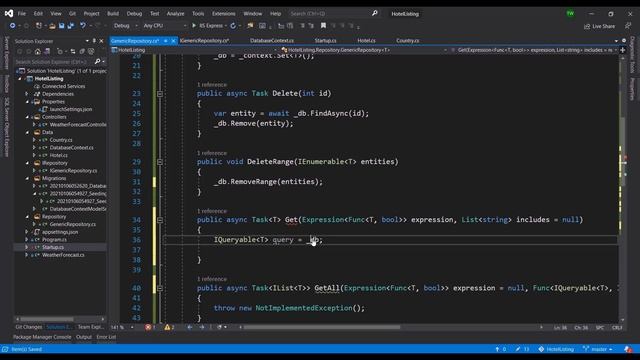The image size is (640, 360).
Task: Collapse the Delete method at line 23
Action: (160, 94)
